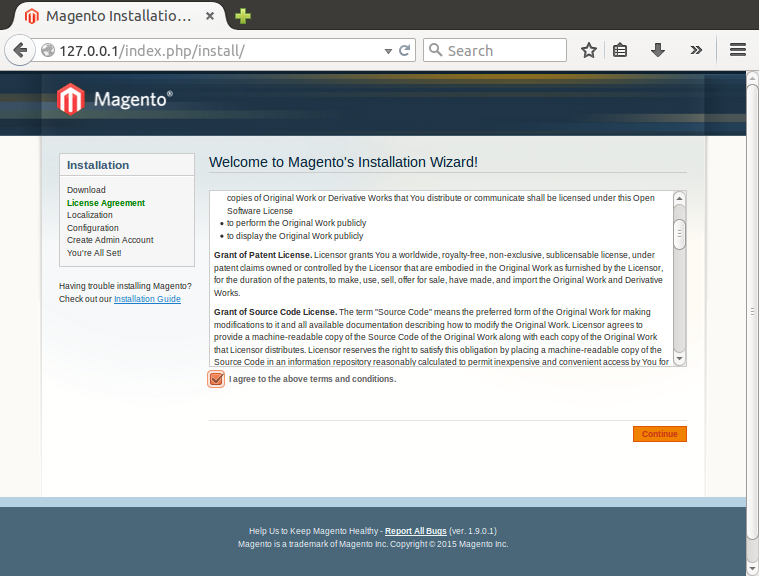
Task: Click 'License Agreement' step in sidebar
Action: point(106,203)
